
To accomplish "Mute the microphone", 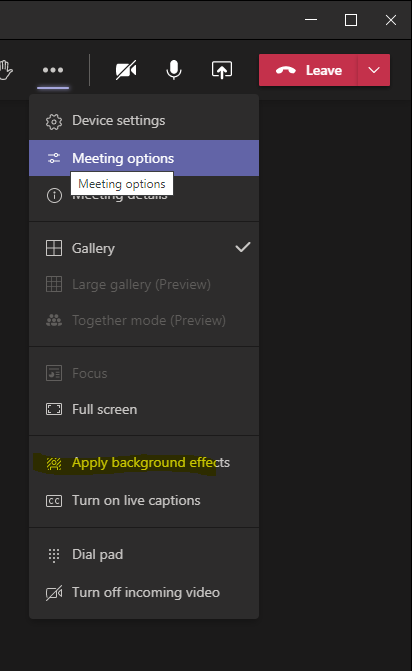I will pos(174,70).
